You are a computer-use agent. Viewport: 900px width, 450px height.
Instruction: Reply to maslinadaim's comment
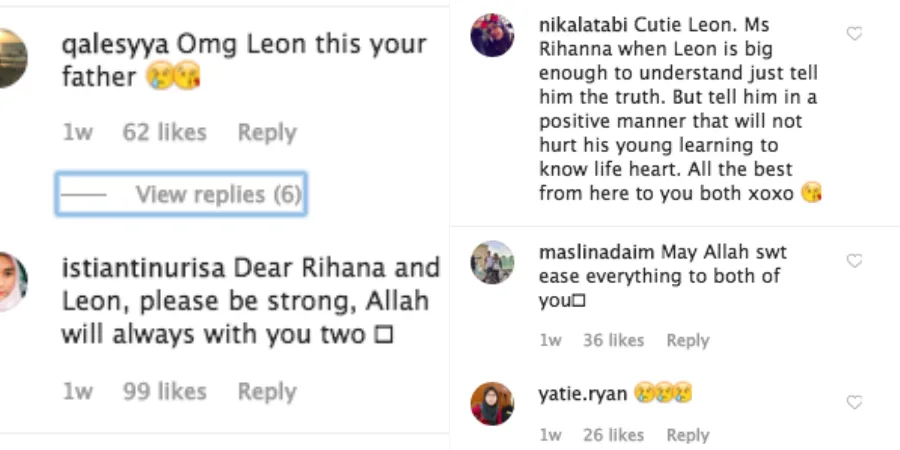(x=688, y=341)
